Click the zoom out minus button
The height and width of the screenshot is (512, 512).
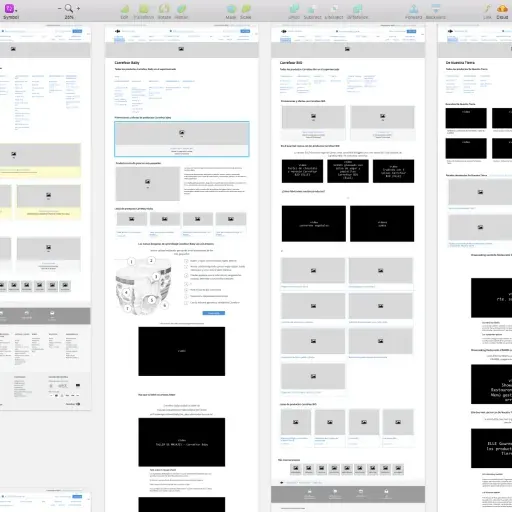coord(60,8)
